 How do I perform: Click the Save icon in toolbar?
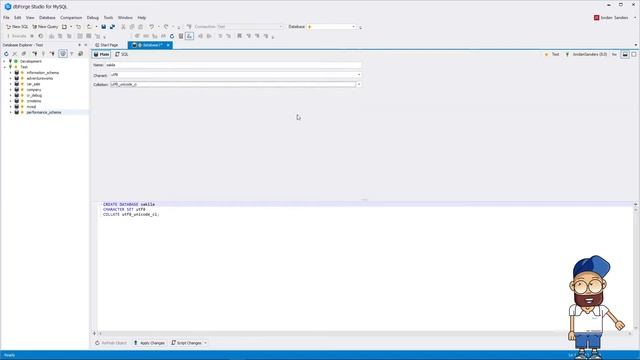(104, 27)
